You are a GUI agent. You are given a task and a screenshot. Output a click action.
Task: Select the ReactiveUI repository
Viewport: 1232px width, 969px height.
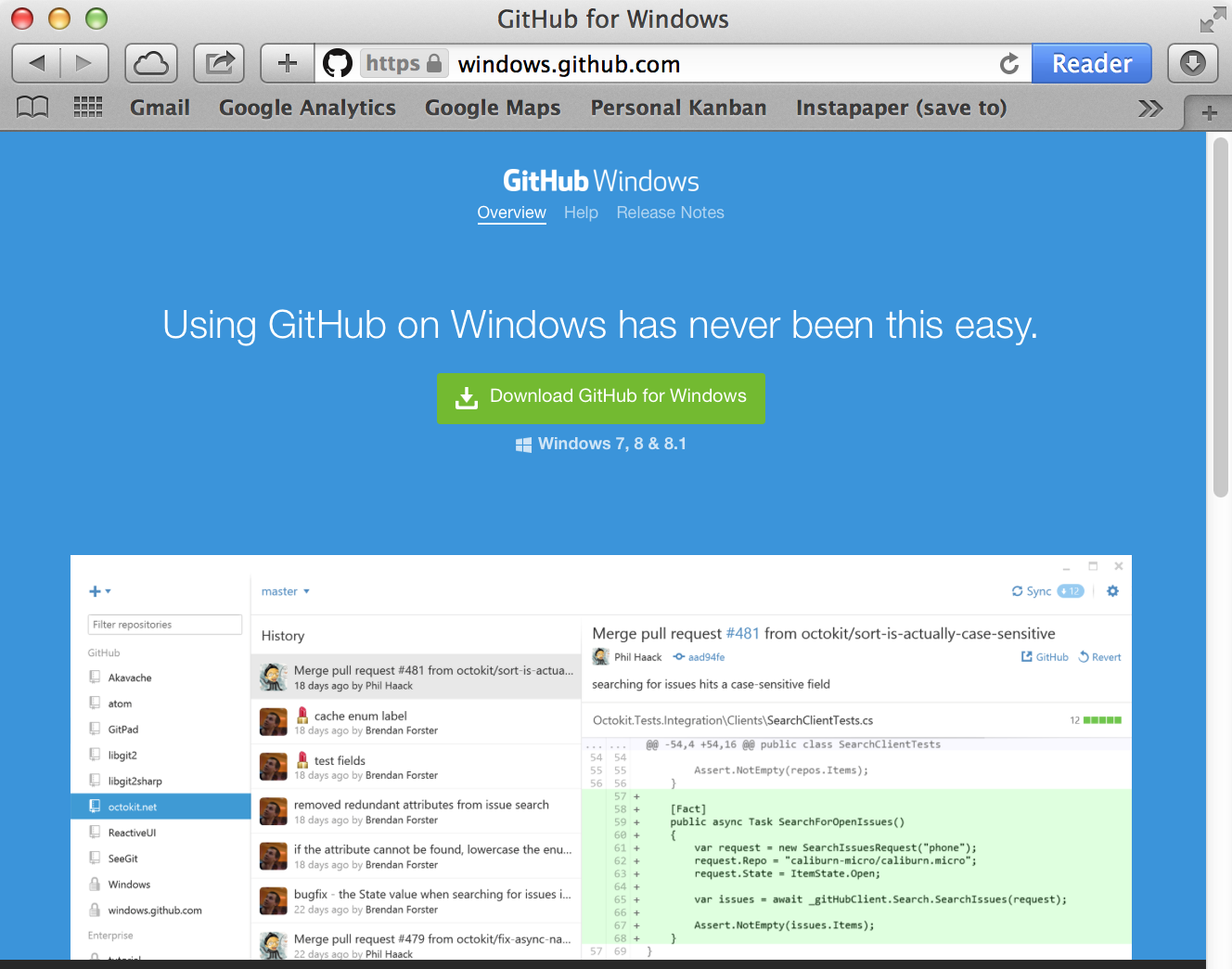click(160, 833)
